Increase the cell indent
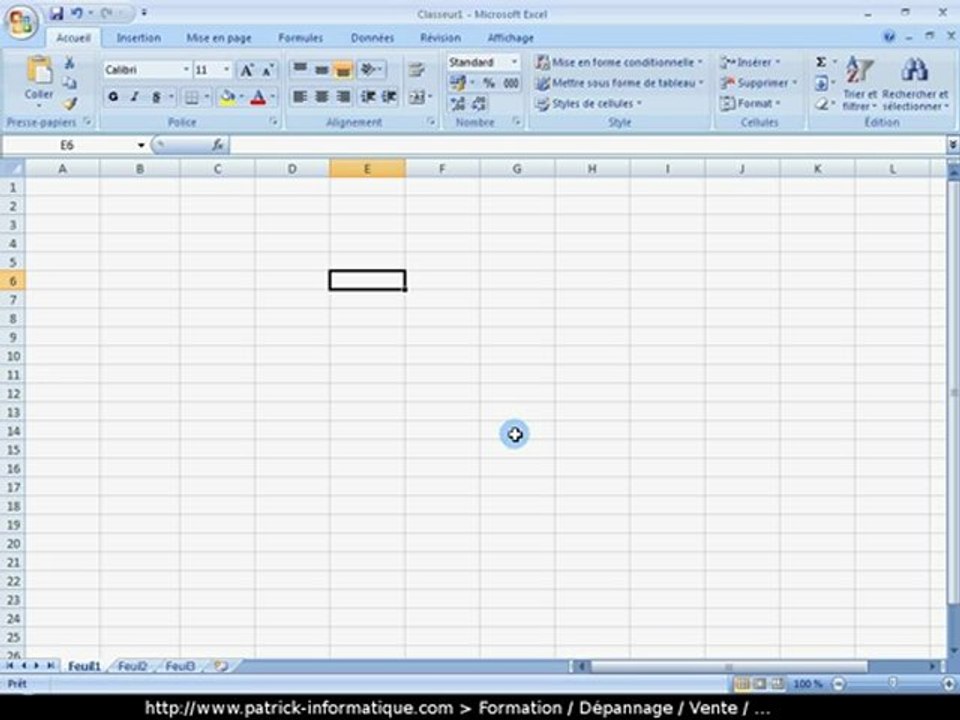960x720 pixels. click(x=389, y=96)
